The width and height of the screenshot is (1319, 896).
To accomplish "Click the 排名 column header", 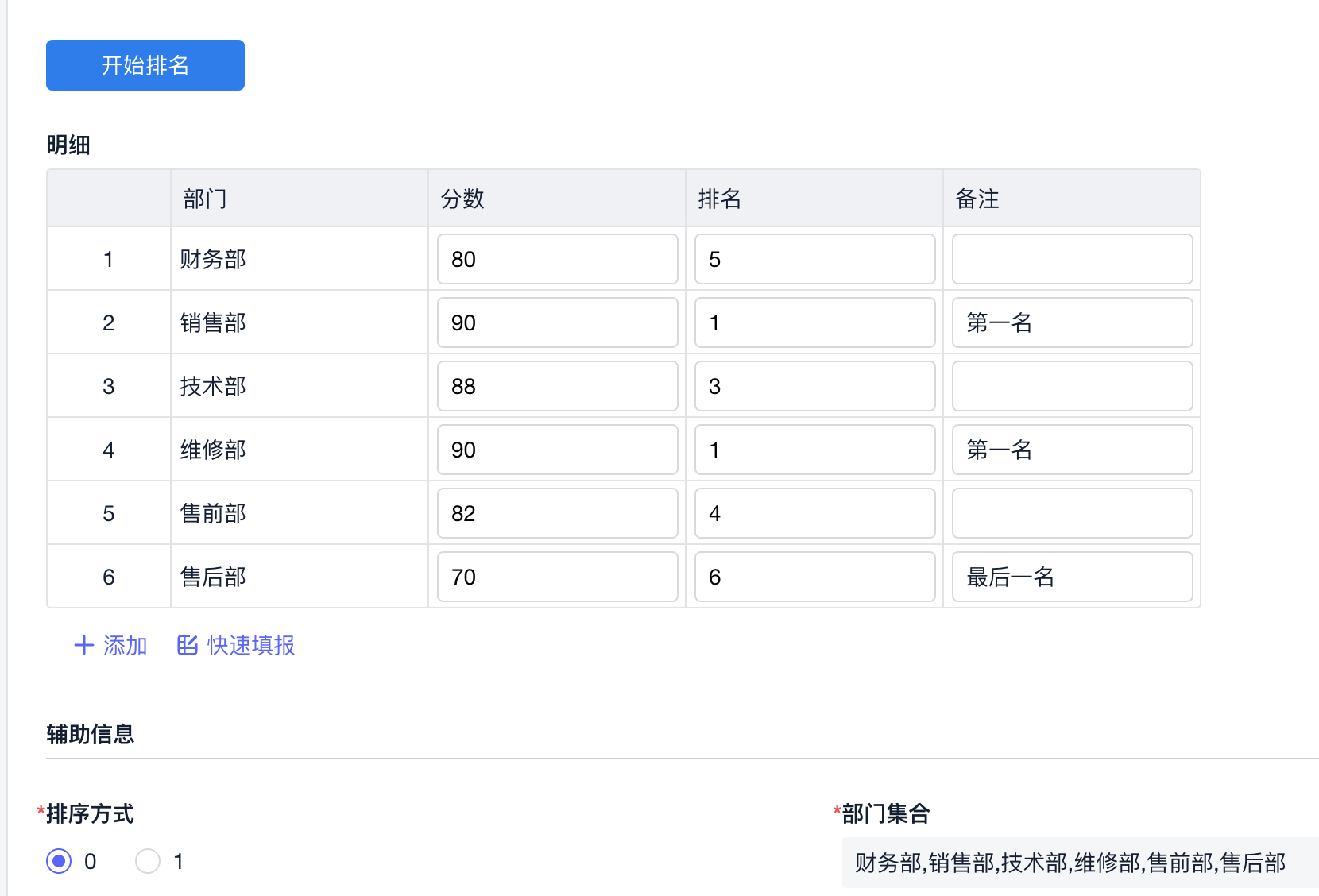I will click(x=720, y=199).
